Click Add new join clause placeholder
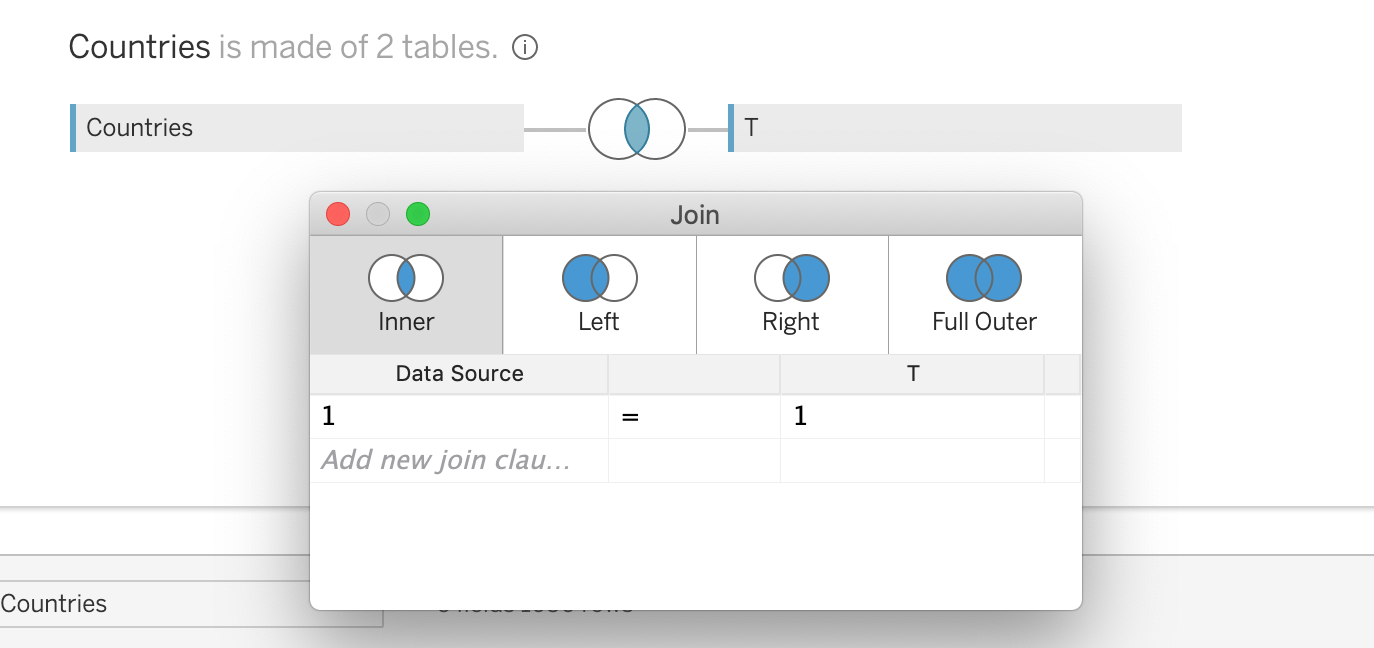 [447, 461]
